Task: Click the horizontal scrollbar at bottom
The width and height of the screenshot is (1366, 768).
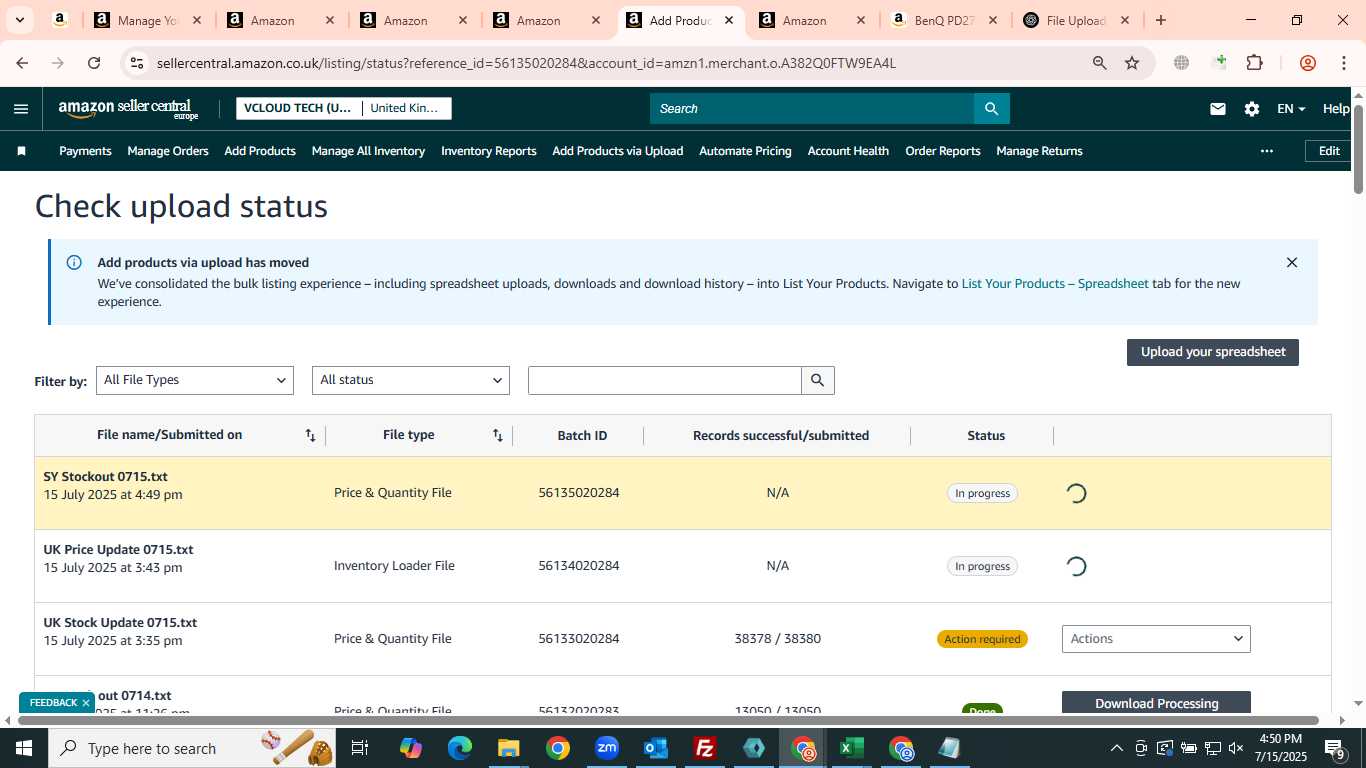Action: [668, 720]
